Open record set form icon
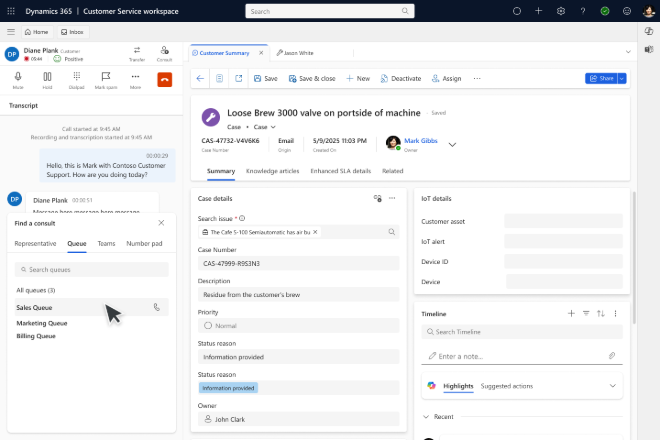Screen dimensions: 660x440 pyautogui.click(x=219, y=79)
